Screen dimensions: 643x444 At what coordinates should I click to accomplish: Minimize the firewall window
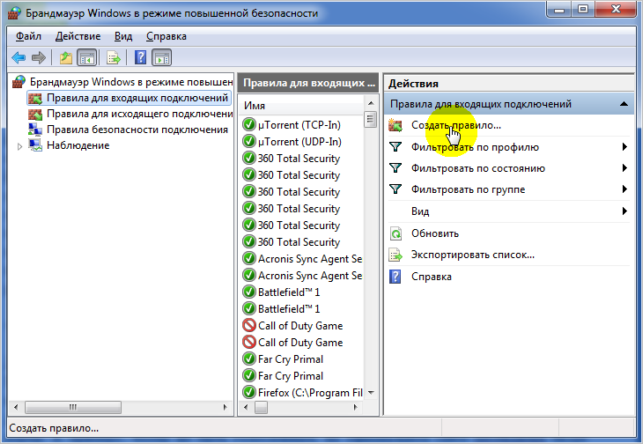559,9
